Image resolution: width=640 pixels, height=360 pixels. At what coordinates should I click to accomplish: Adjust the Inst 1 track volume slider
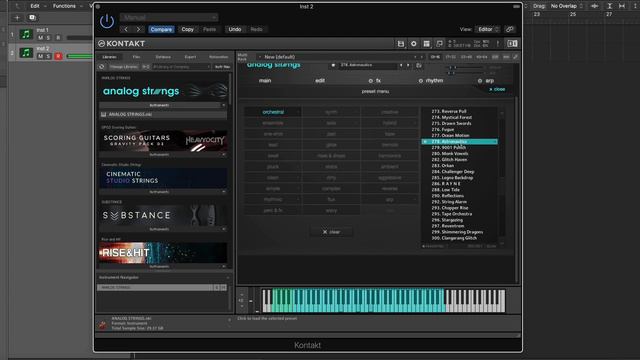click(x=80, y=38)
